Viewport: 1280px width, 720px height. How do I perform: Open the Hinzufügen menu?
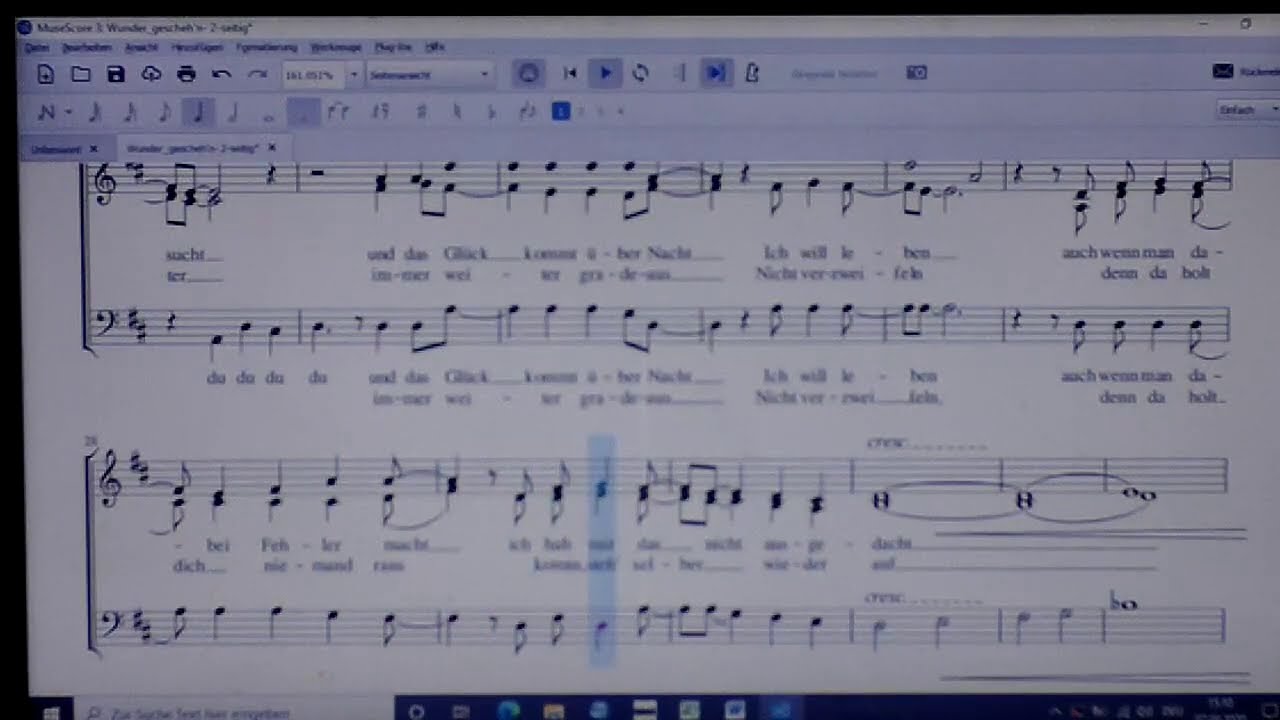(197, 47)
